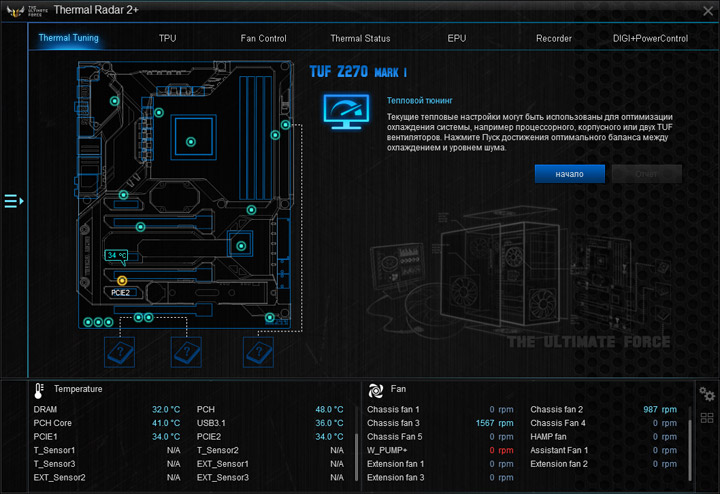Image resolution: width=720 pixels, height=494 pixels.
Task: Click the W_PUMP+ red 0 rpm value
Action: [x=501, y=450]
